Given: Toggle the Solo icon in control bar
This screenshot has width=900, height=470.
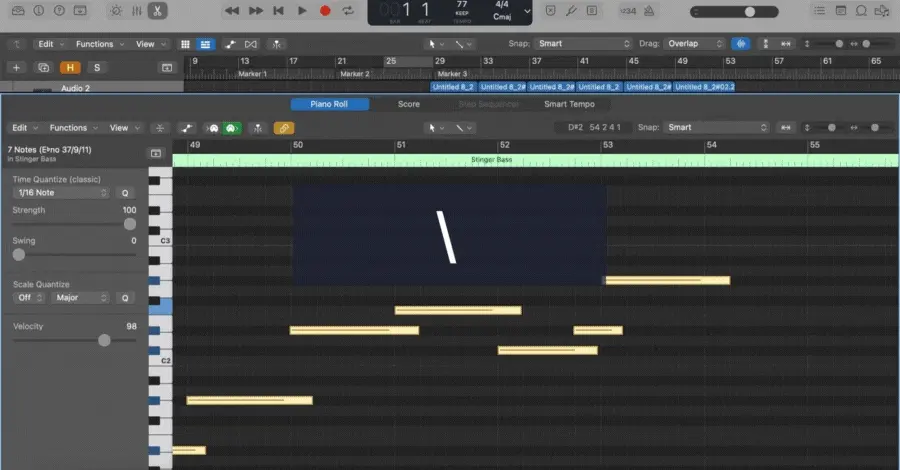Looking at the screenshot, I should click(x=592, y=11).
